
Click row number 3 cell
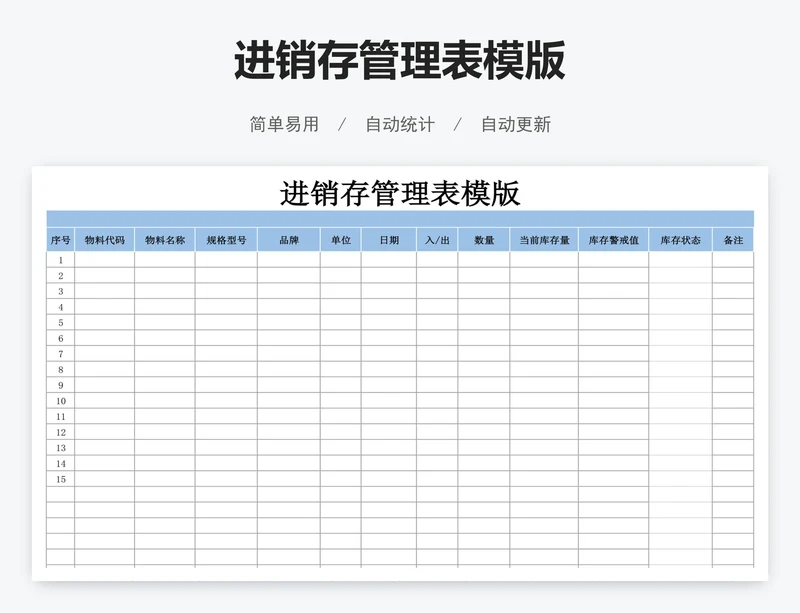click(61, 291)
